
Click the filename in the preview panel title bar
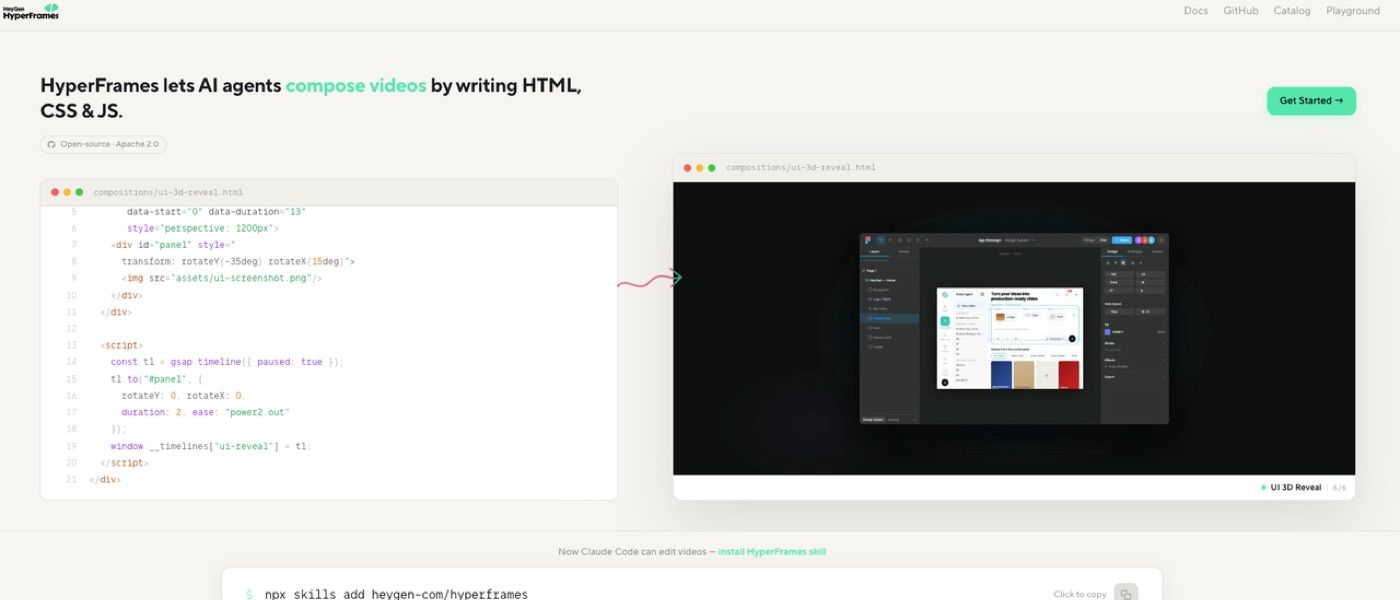(801, 168)
